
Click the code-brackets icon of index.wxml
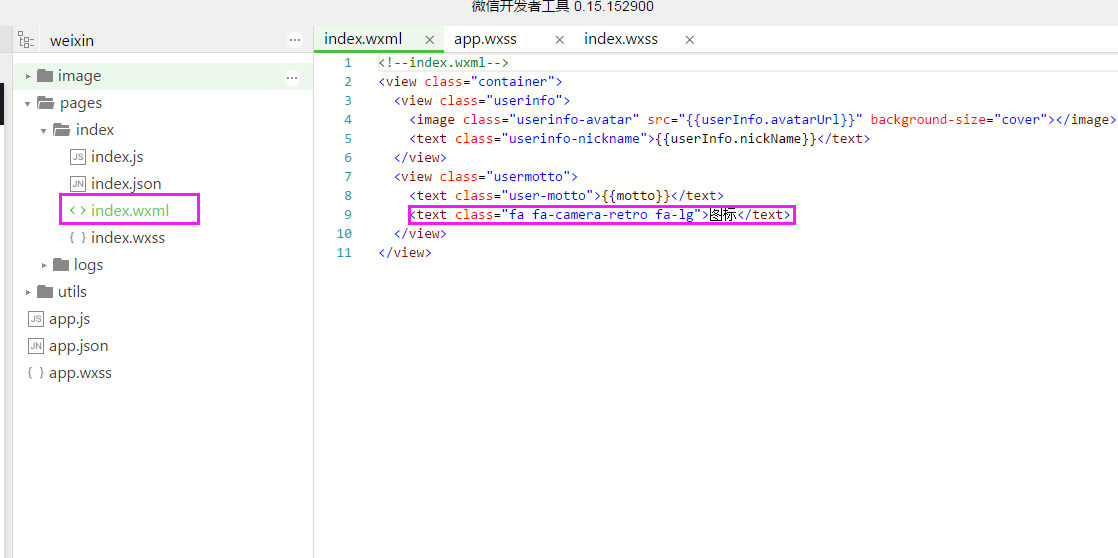click(78, 210)
